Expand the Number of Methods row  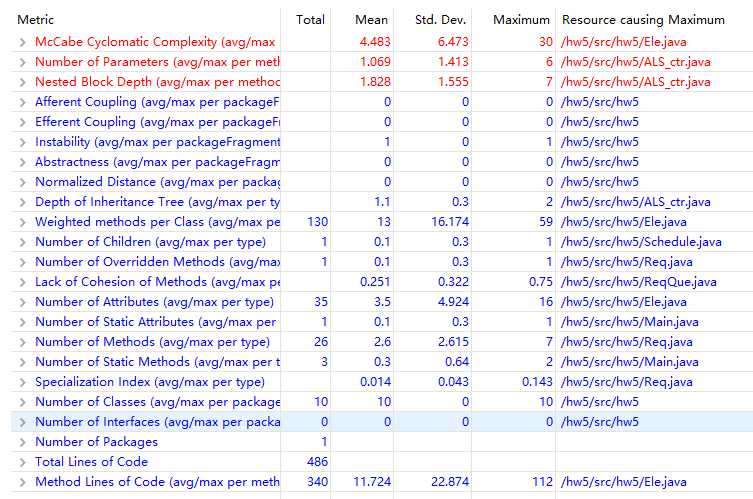pos(23,342)
